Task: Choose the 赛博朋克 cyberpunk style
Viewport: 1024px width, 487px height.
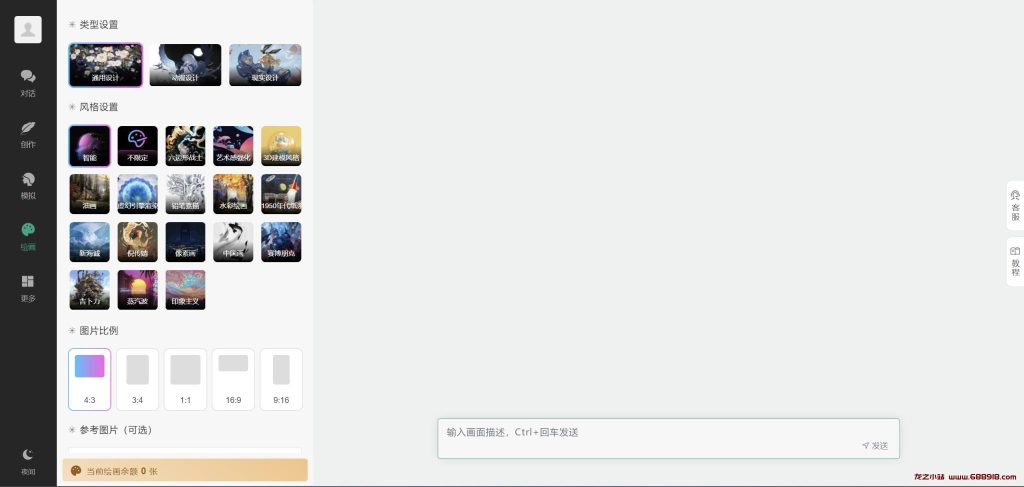Action: (x=281, y=242)
